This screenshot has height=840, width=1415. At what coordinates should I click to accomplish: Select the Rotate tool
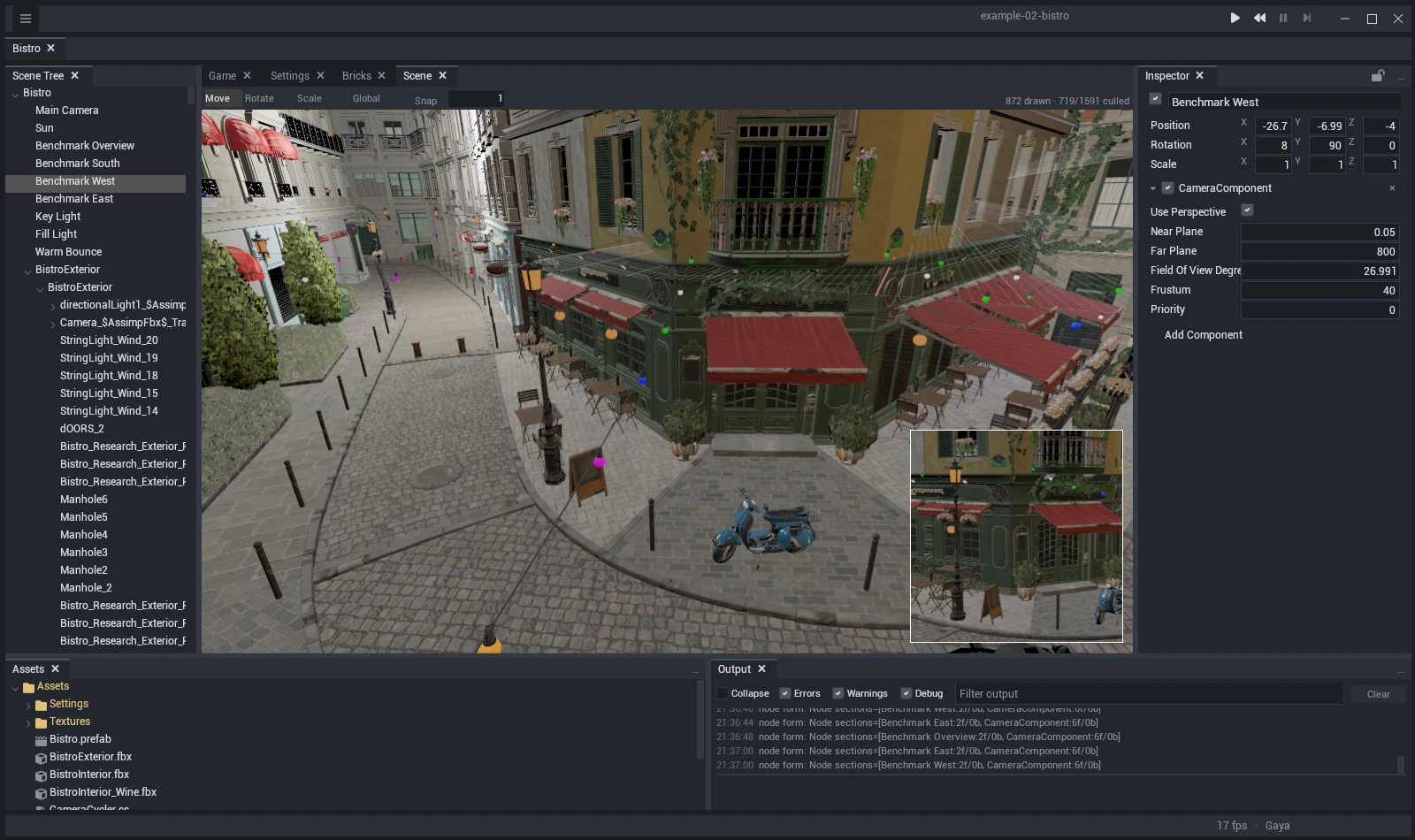click(259, 99)
